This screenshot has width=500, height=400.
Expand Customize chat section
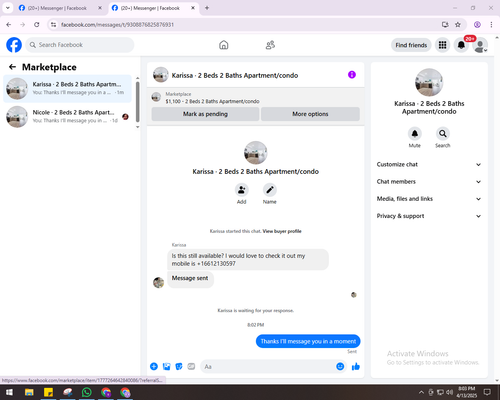click(x=429, y=164)
